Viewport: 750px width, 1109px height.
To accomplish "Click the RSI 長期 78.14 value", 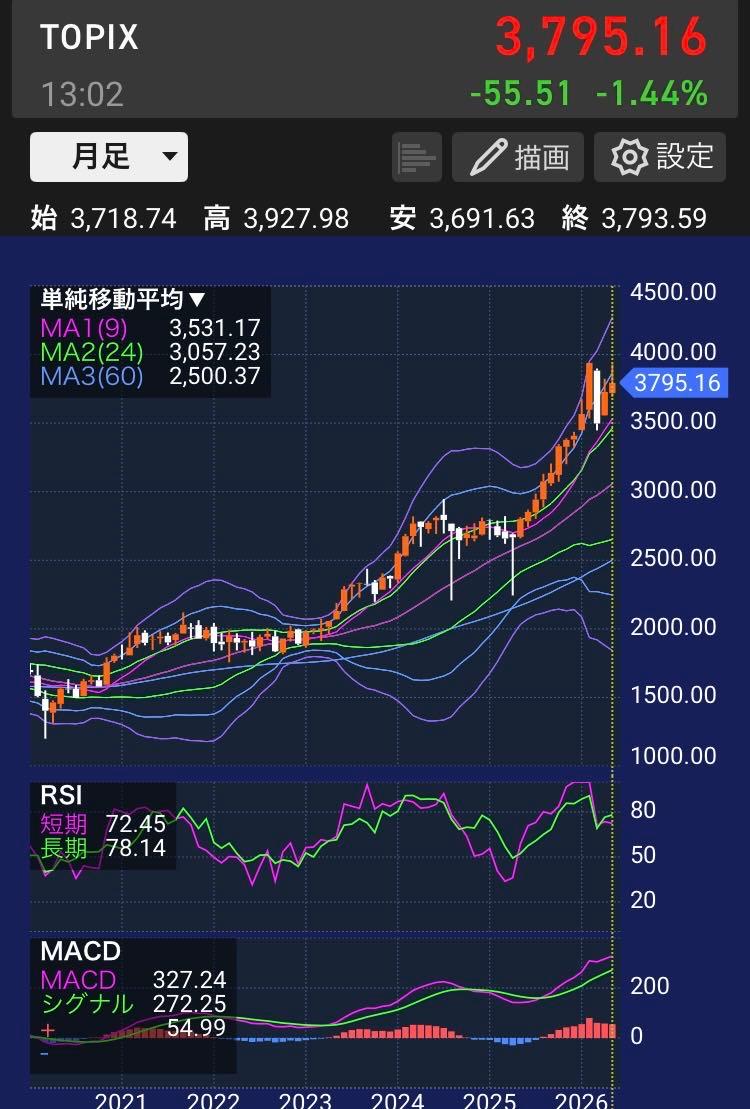I will (135, 847).
